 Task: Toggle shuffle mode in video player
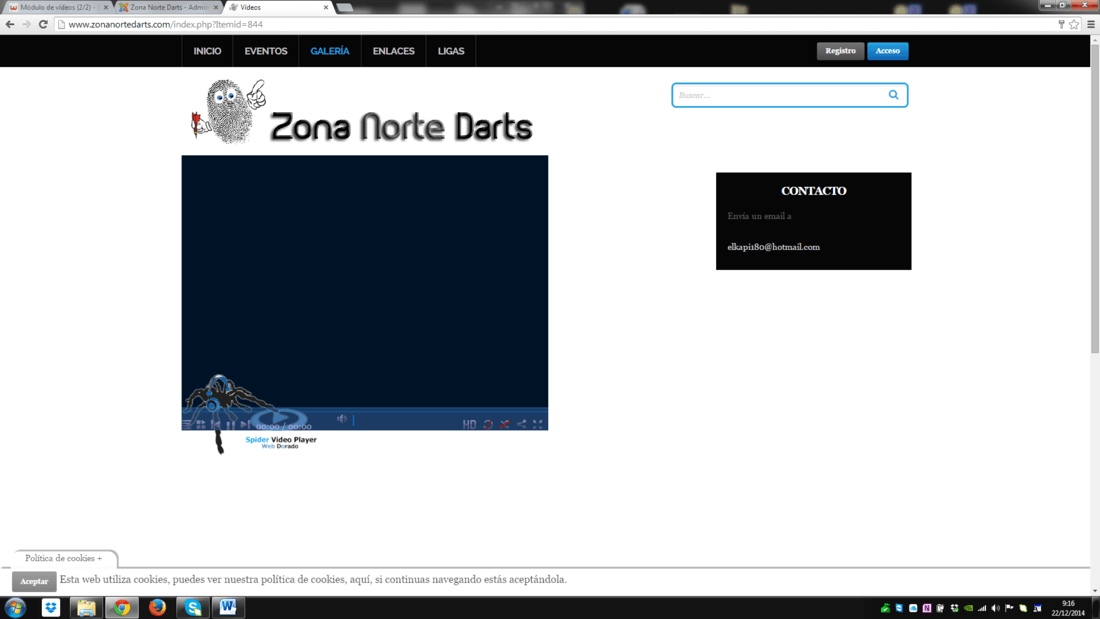coord(504,424)
